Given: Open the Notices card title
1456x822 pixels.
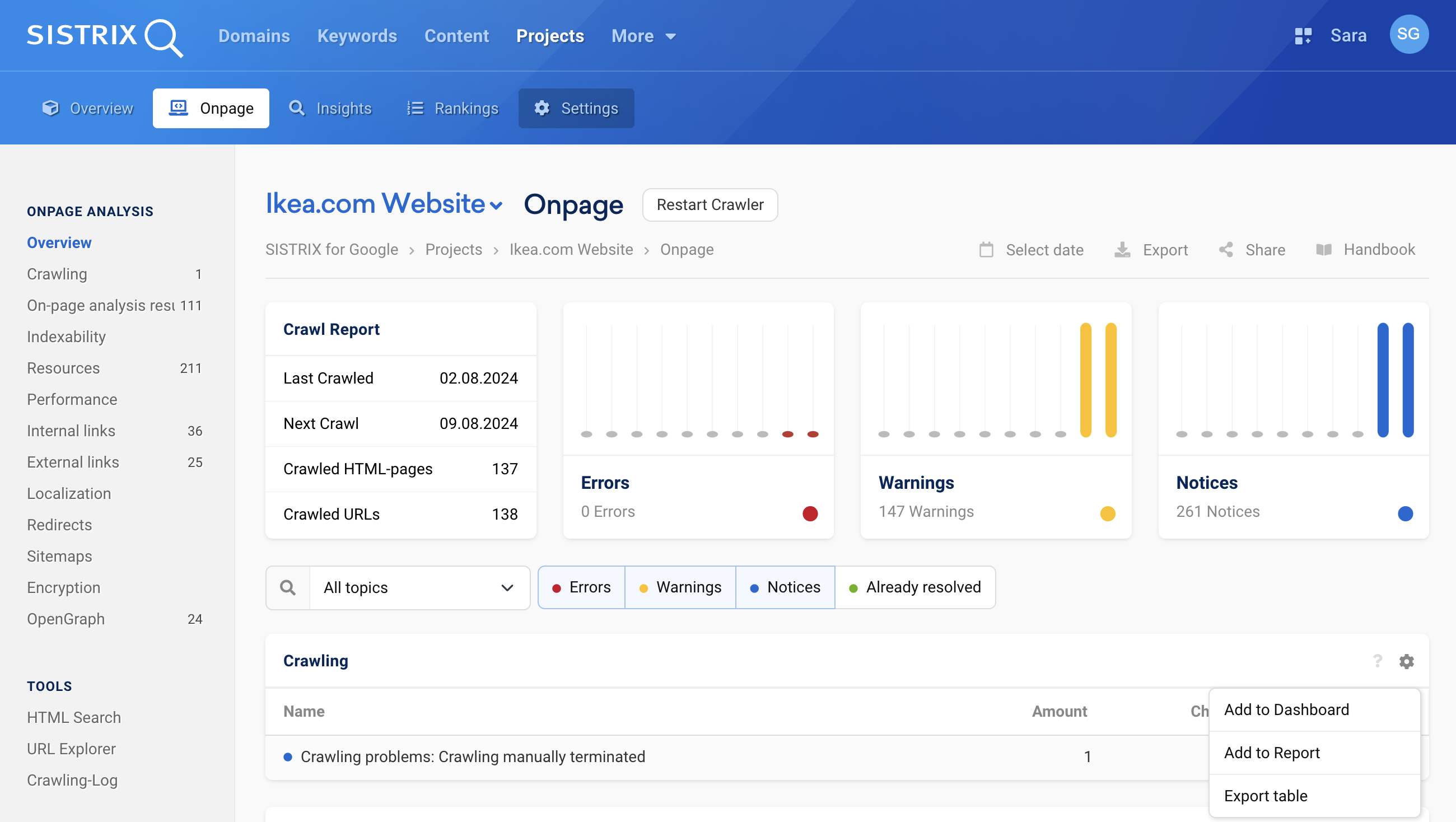Looking at the screenshot, I should [x=1207, y=483].
